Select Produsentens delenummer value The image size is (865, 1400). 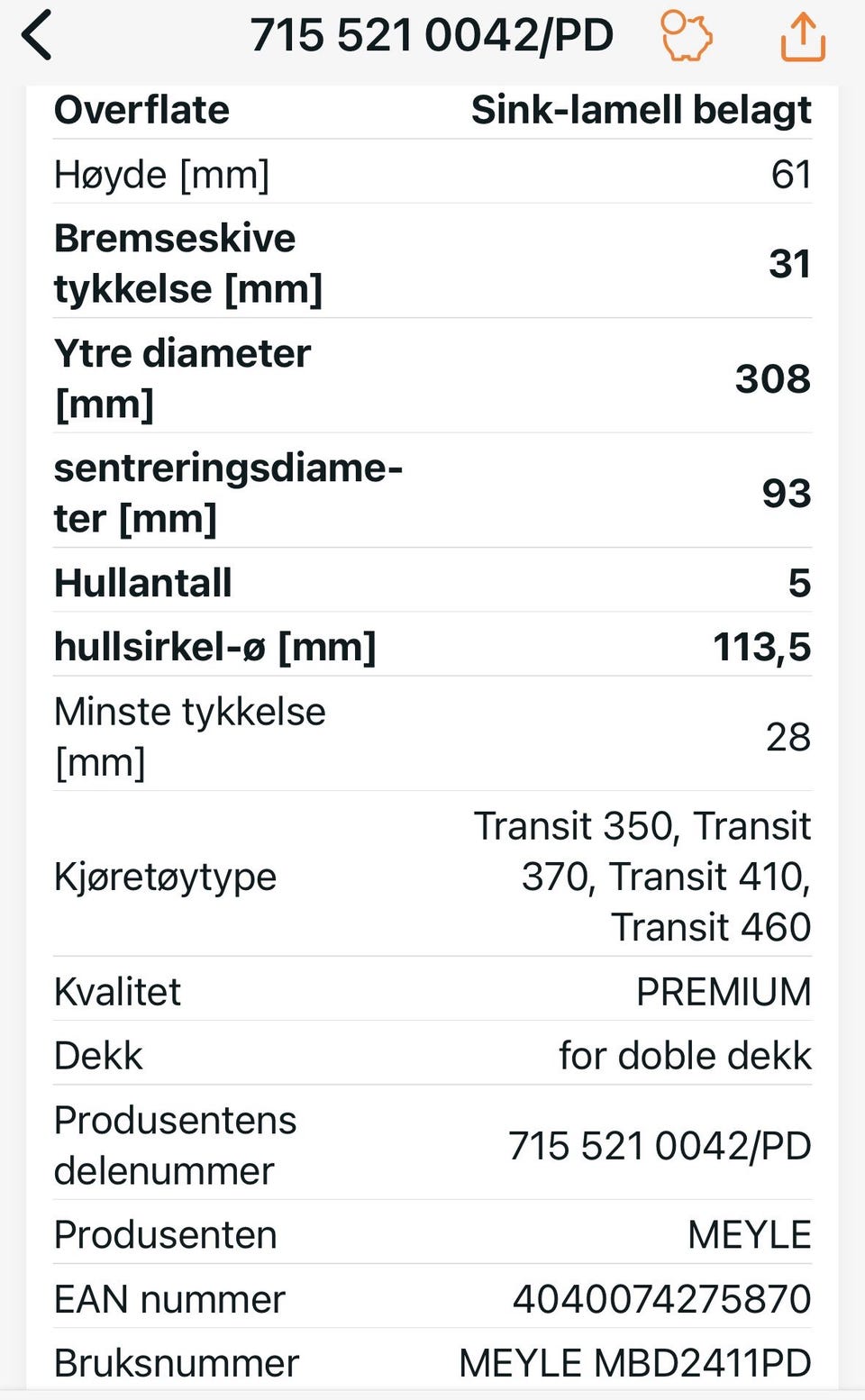[660, 1145]
